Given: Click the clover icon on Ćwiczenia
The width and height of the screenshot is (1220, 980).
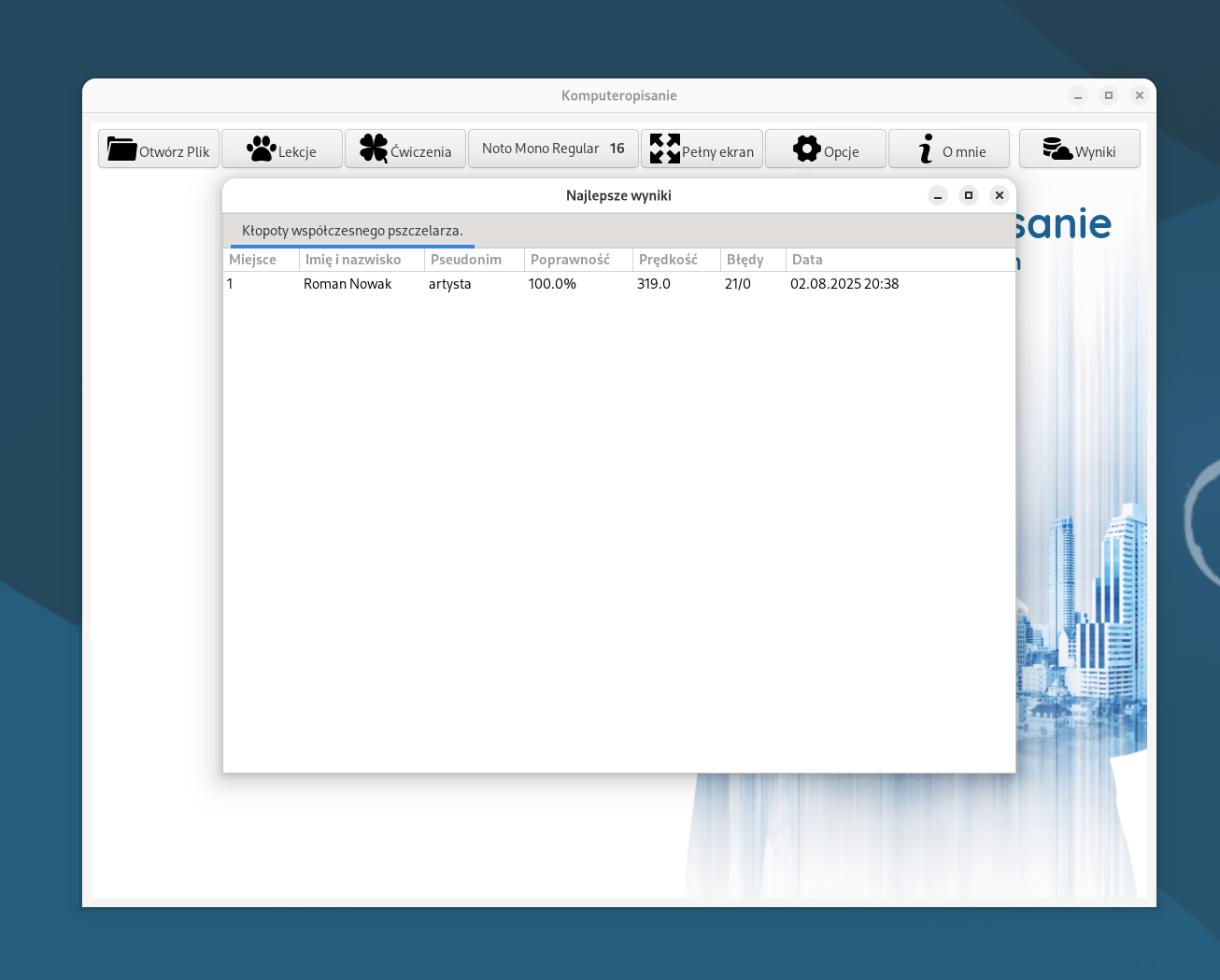Looking at the screenshot, I should 374,149.
